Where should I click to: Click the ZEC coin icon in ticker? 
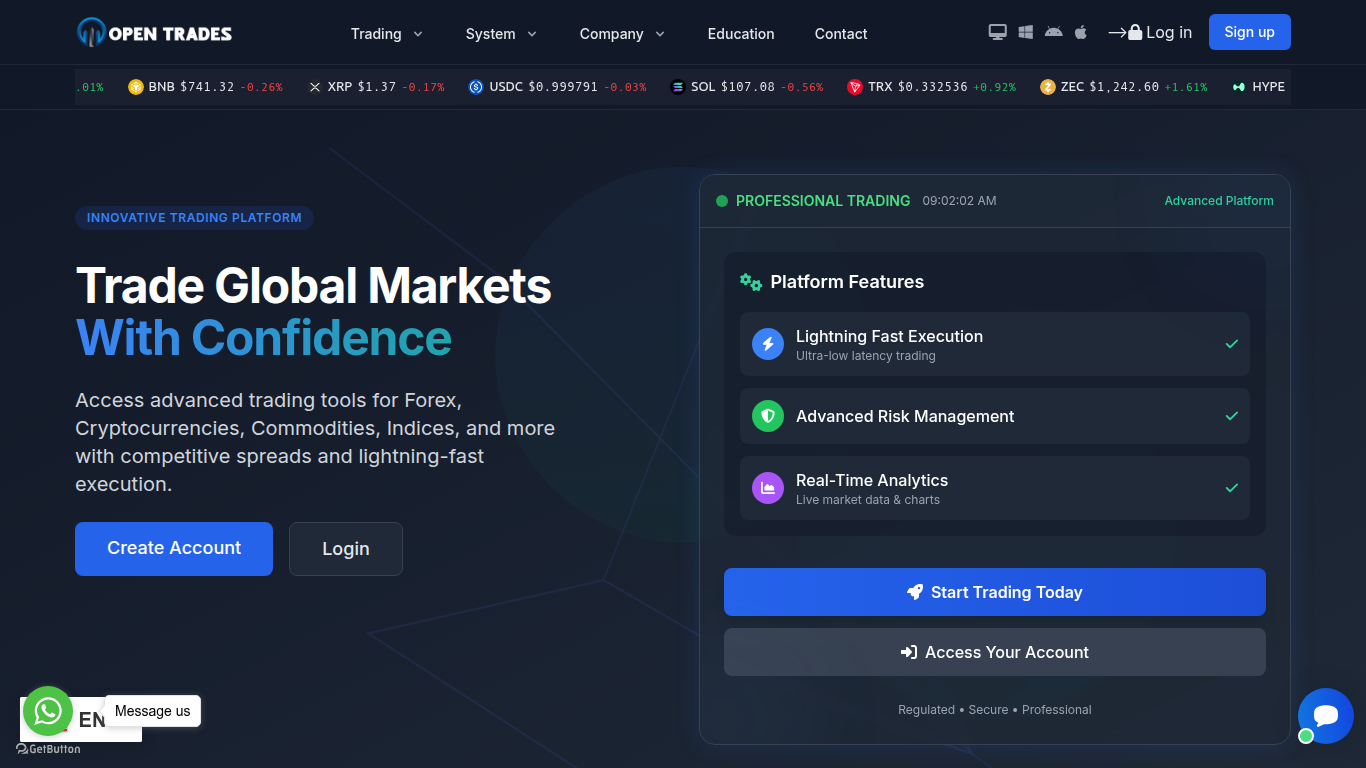[x=1048, y=87]
